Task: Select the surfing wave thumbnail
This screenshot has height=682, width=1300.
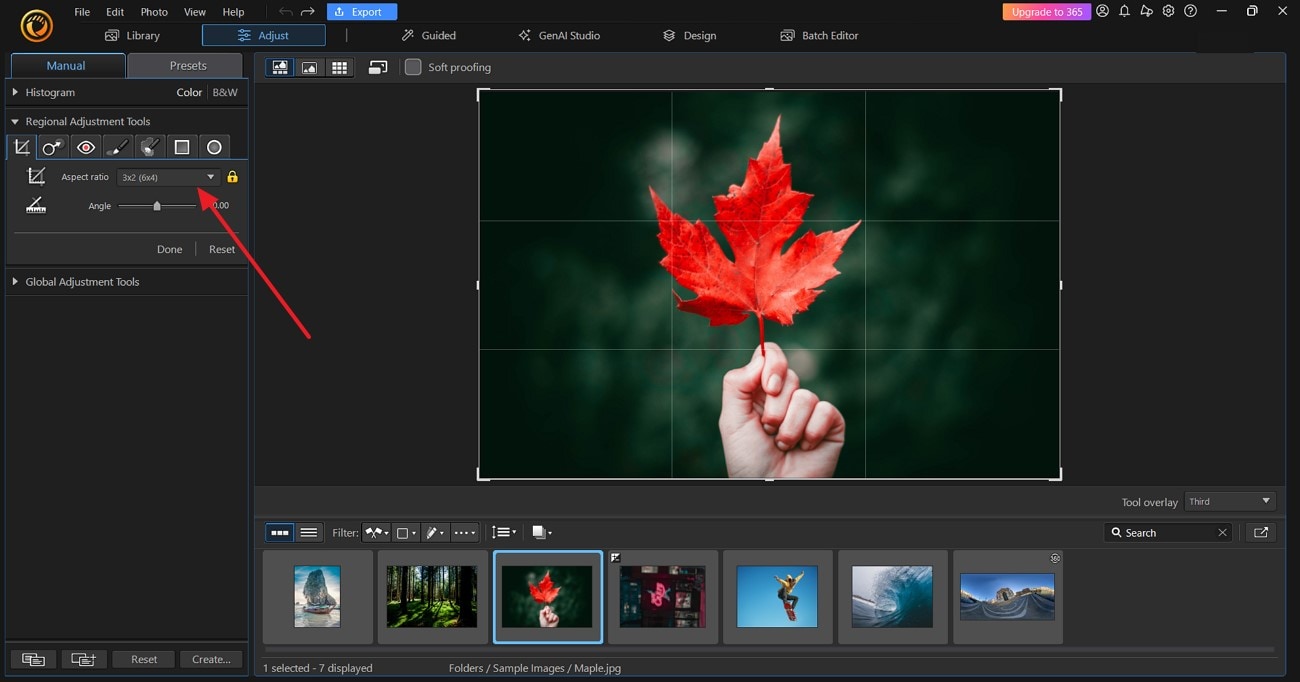Action: [x=892, y=596]
